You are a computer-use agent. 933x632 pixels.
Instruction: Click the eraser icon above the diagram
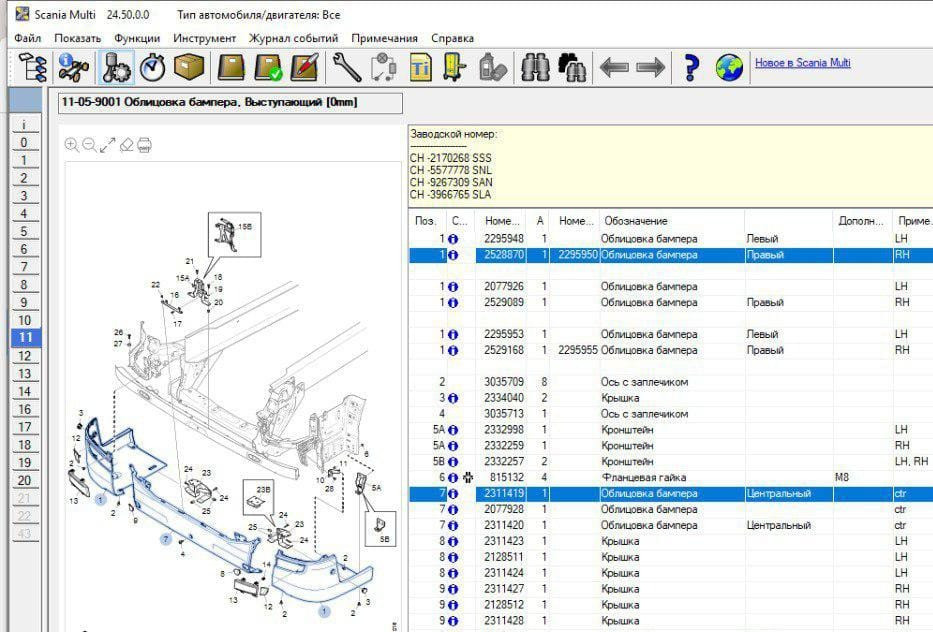point(126,145)
